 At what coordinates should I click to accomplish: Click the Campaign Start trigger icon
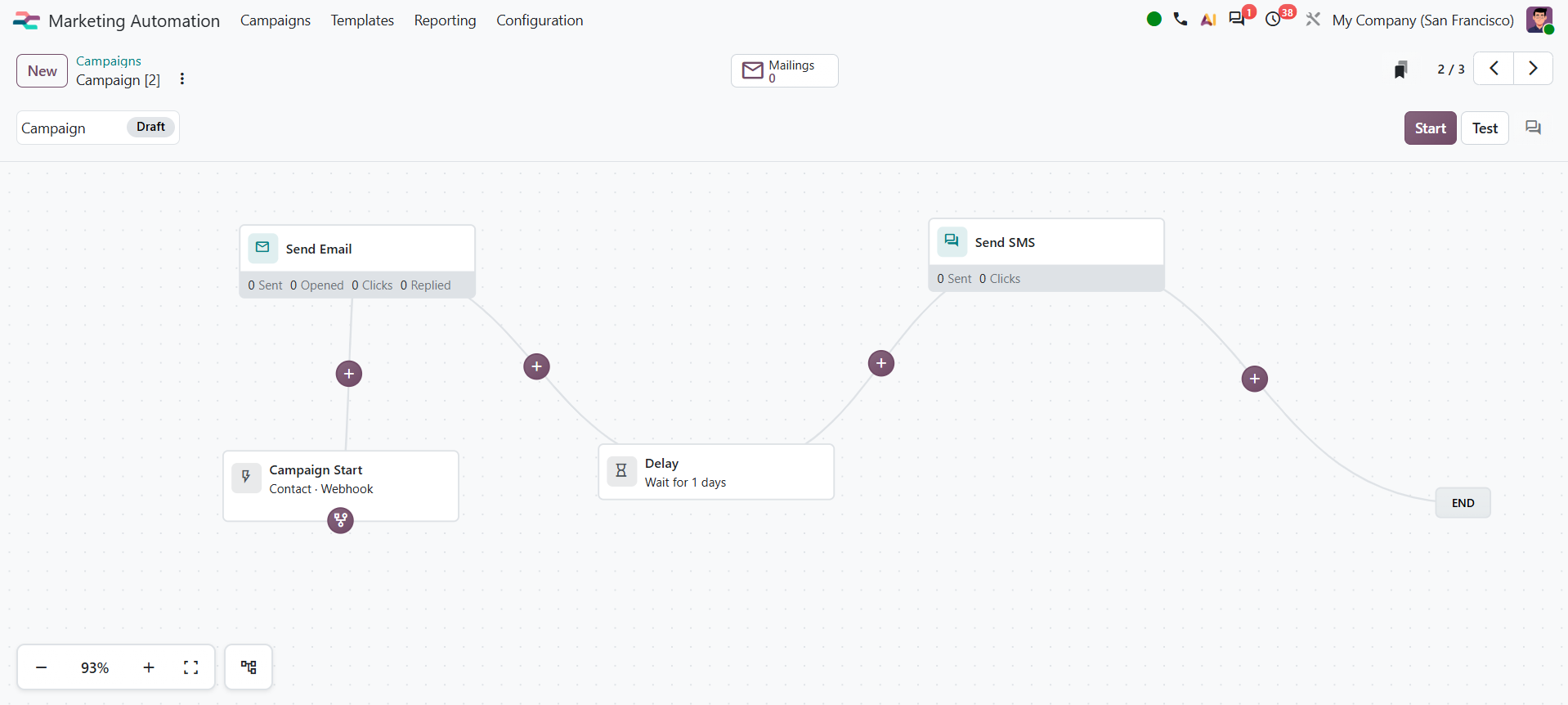click(x=246, y=477)
